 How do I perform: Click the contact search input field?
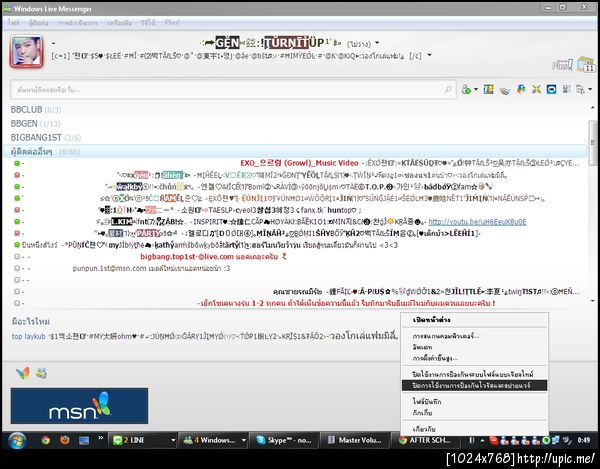(233, 90)
